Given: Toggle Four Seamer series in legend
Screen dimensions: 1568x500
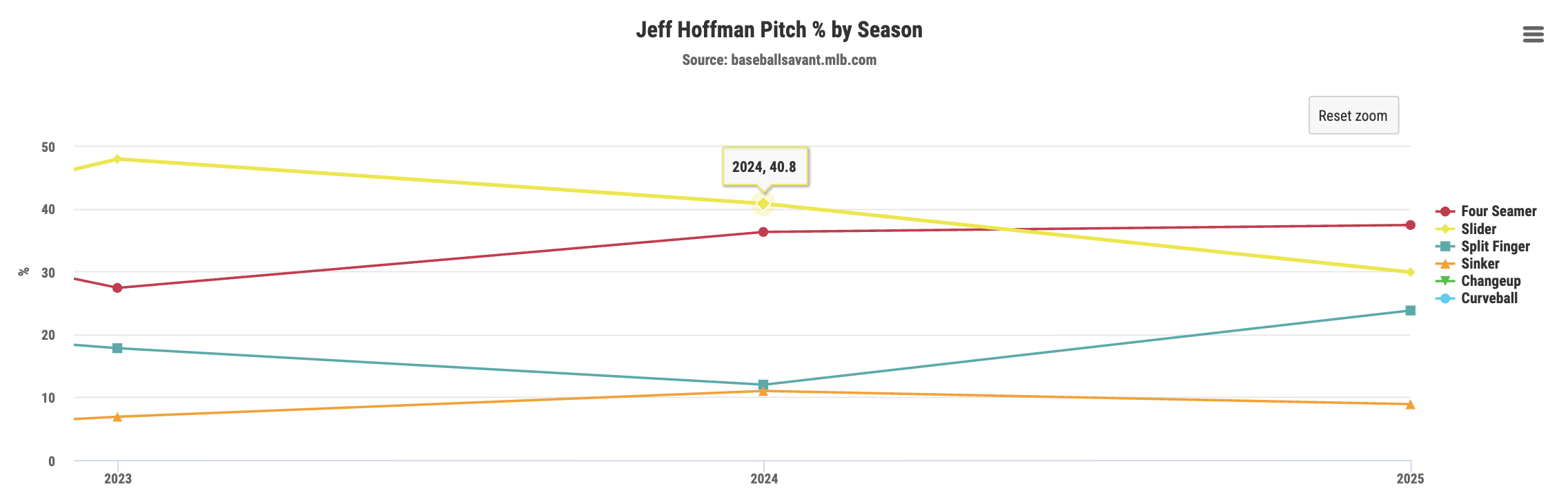Looking at the screenshot, I should point(1498,211).
